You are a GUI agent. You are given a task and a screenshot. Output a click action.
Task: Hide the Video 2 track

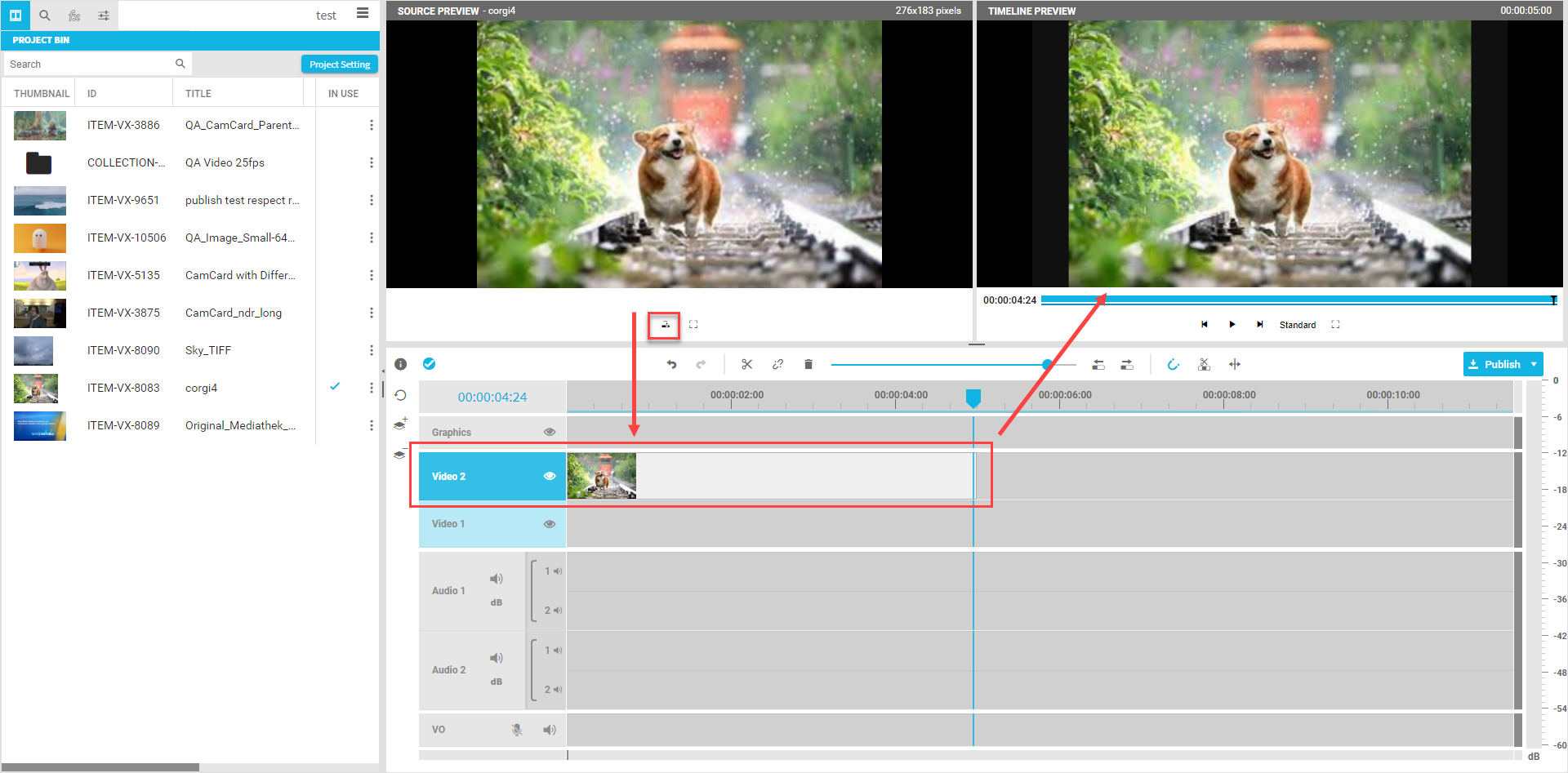(x=550, y=476)
